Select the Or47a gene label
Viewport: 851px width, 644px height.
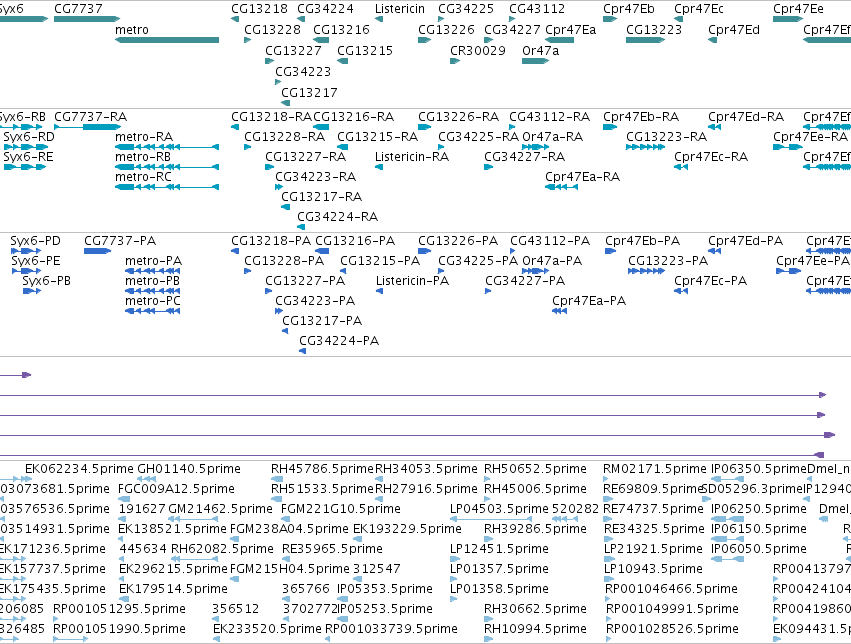540,50
